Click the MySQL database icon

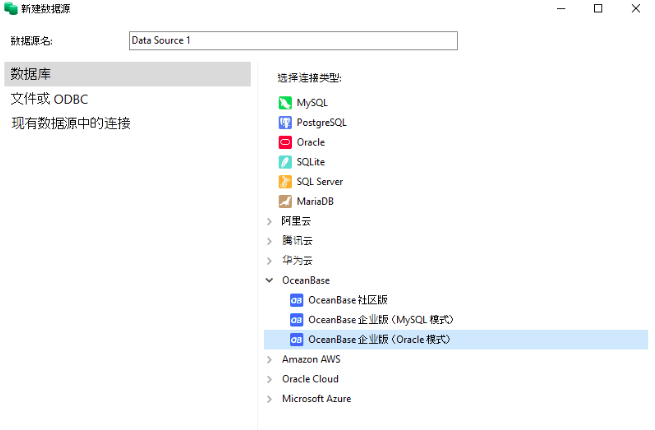[285, 103]
